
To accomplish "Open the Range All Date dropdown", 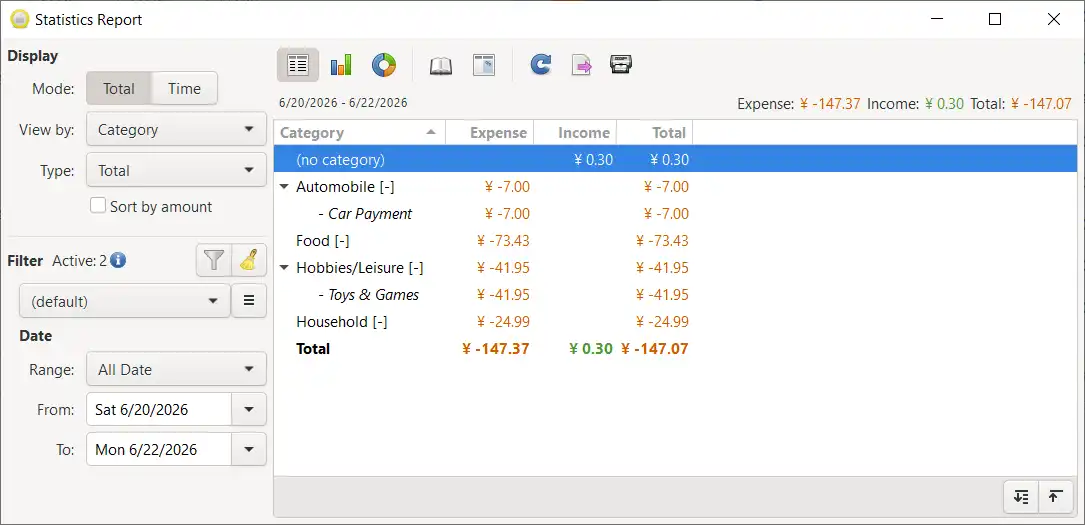I will point(176,369).
